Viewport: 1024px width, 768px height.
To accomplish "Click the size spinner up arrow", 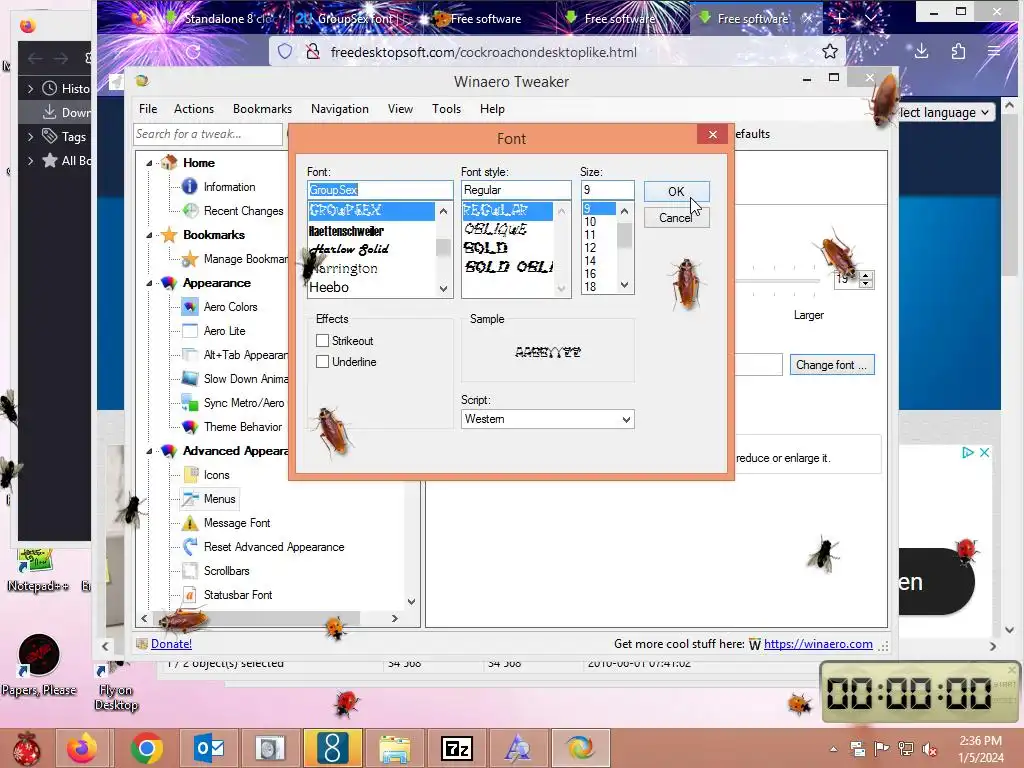I will tap(866, 276).
